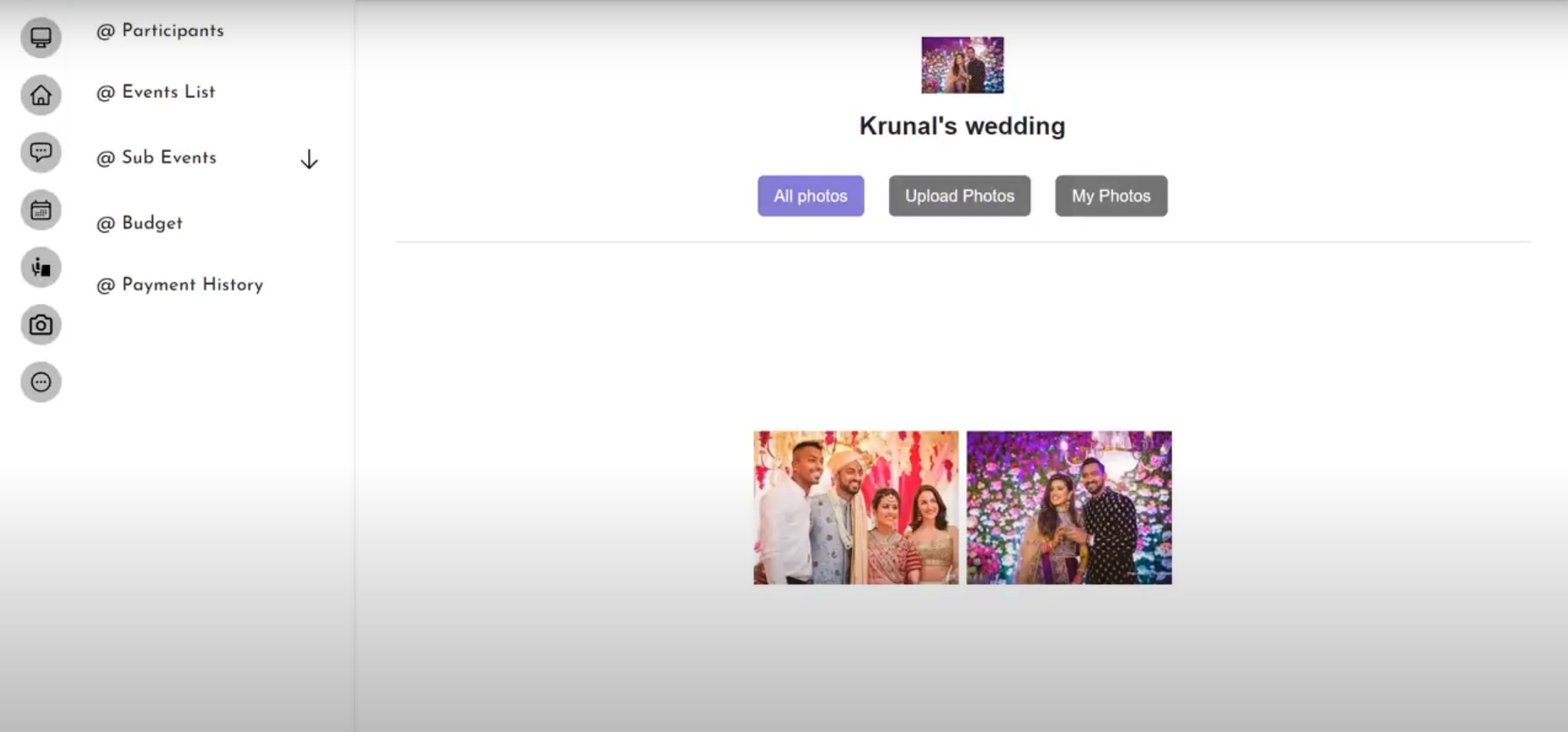Select the Sub Events menu item

(157, 157)
